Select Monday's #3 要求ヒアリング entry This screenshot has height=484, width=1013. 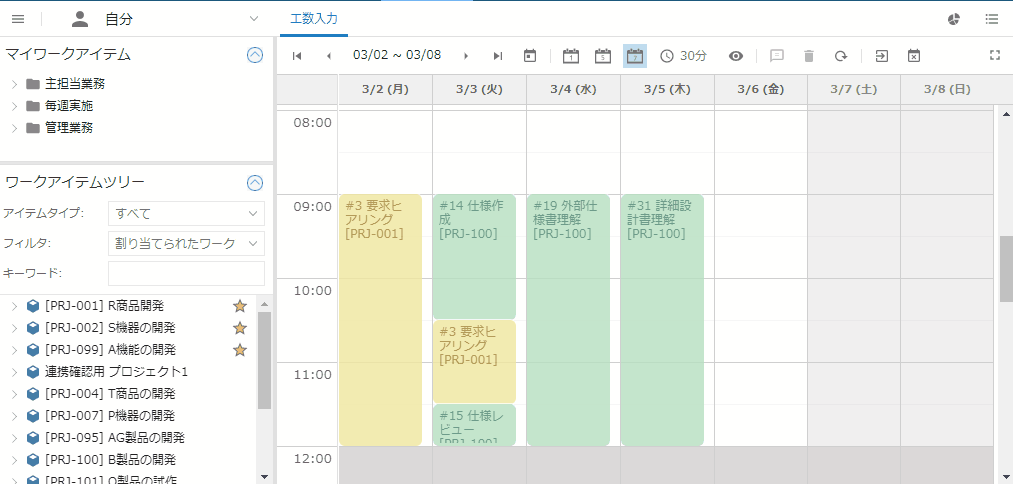tap(381, 320)
